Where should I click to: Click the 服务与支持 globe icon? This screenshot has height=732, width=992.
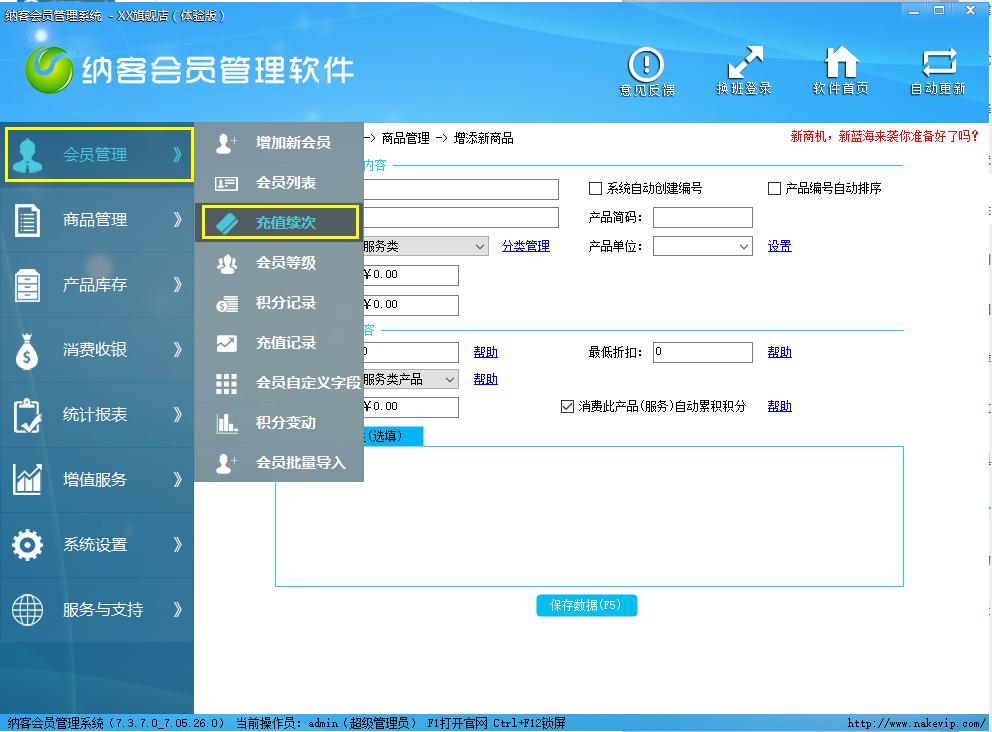[27, 610]
